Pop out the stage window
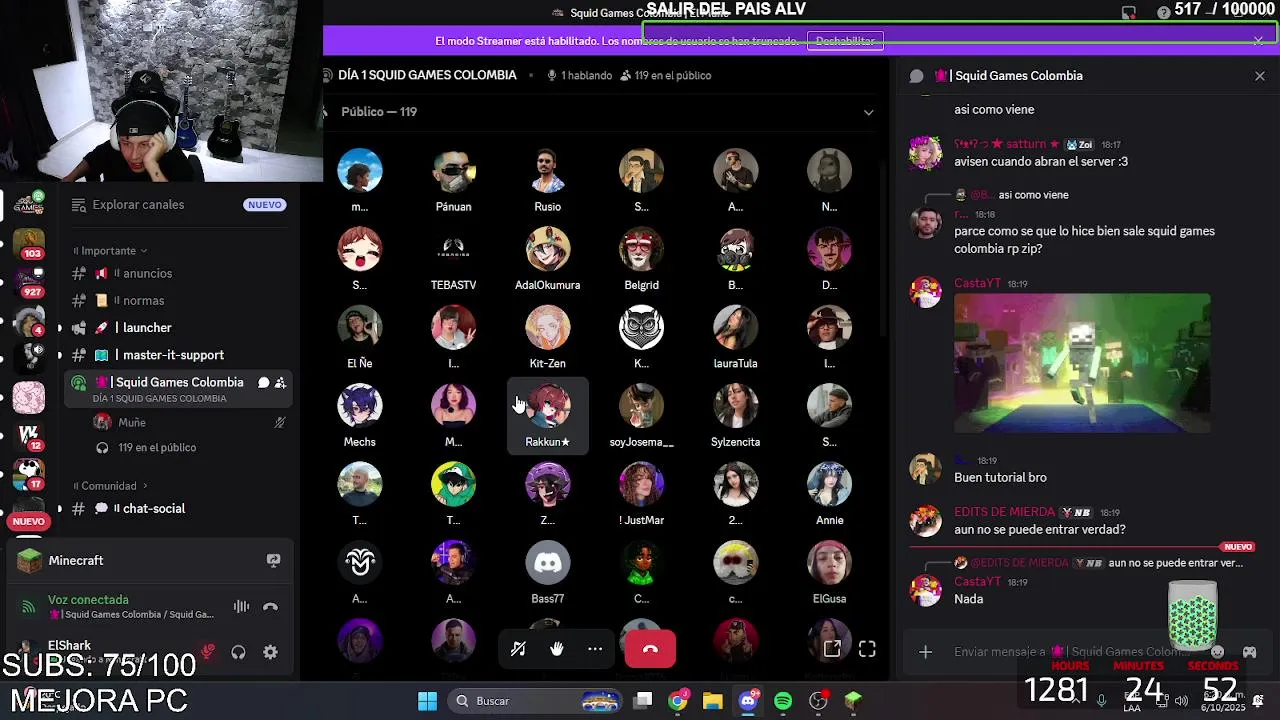The width and height of the screenshot is (1280, 720). (x=832, y=649)
